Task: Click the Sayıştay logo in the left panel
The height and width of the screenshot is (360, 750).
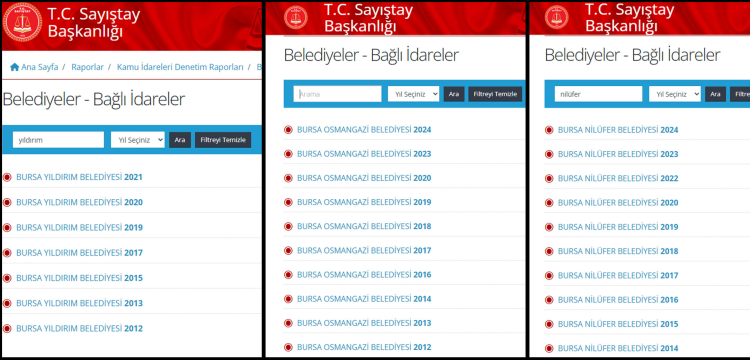Action: click(22, 22)
